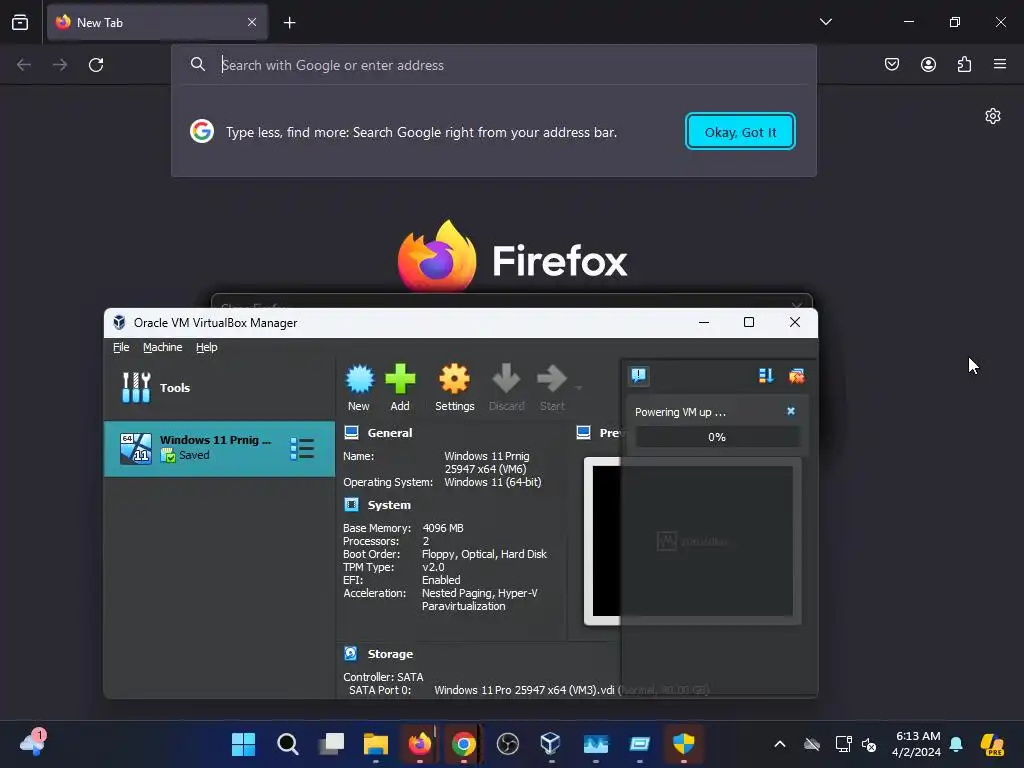
Task: Click the Chrome icon in taskbar
Action: [464, 744]
